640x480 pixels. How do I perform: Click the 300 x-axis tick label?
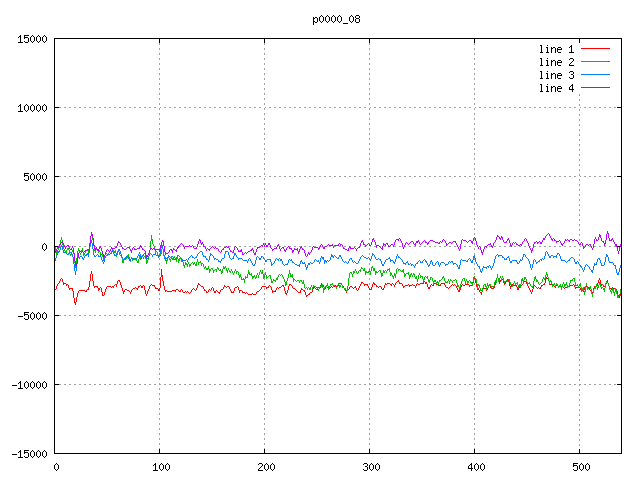[x=370, y=467]
